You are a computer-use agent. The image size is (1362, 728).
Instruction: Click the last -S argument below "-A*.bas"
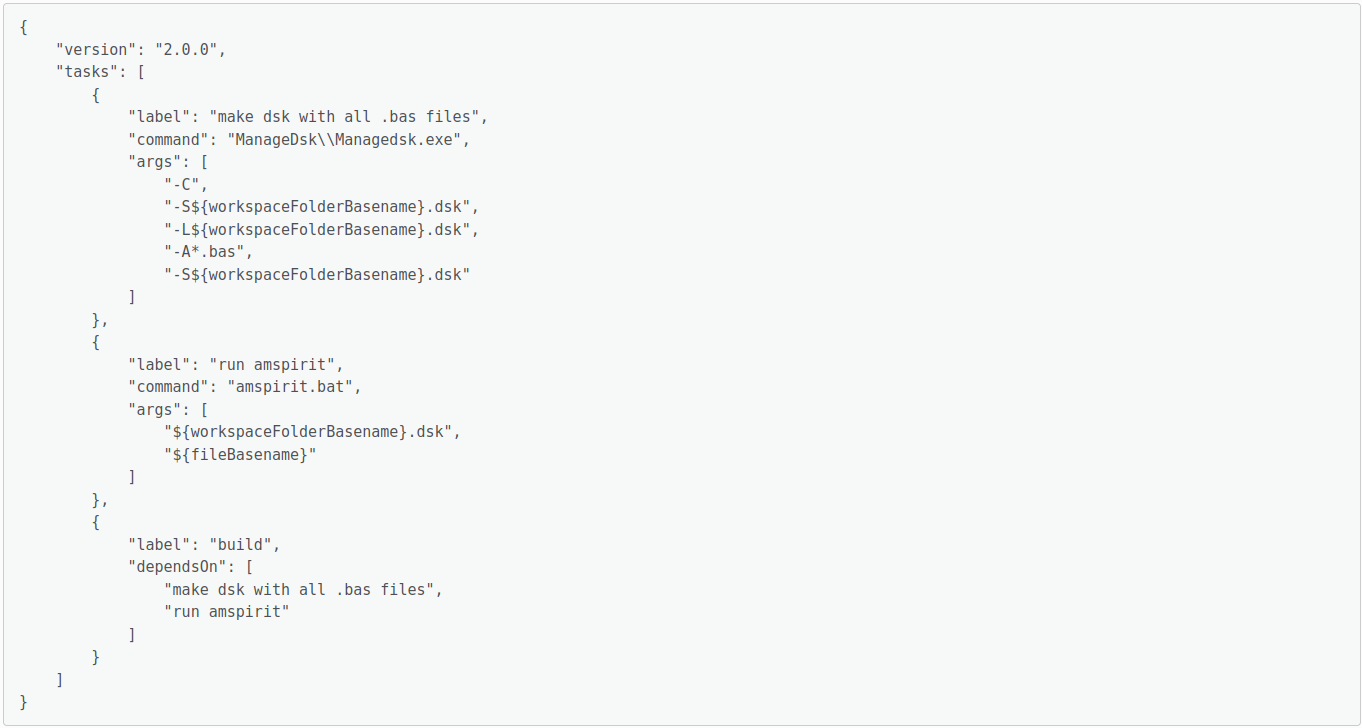317,274
